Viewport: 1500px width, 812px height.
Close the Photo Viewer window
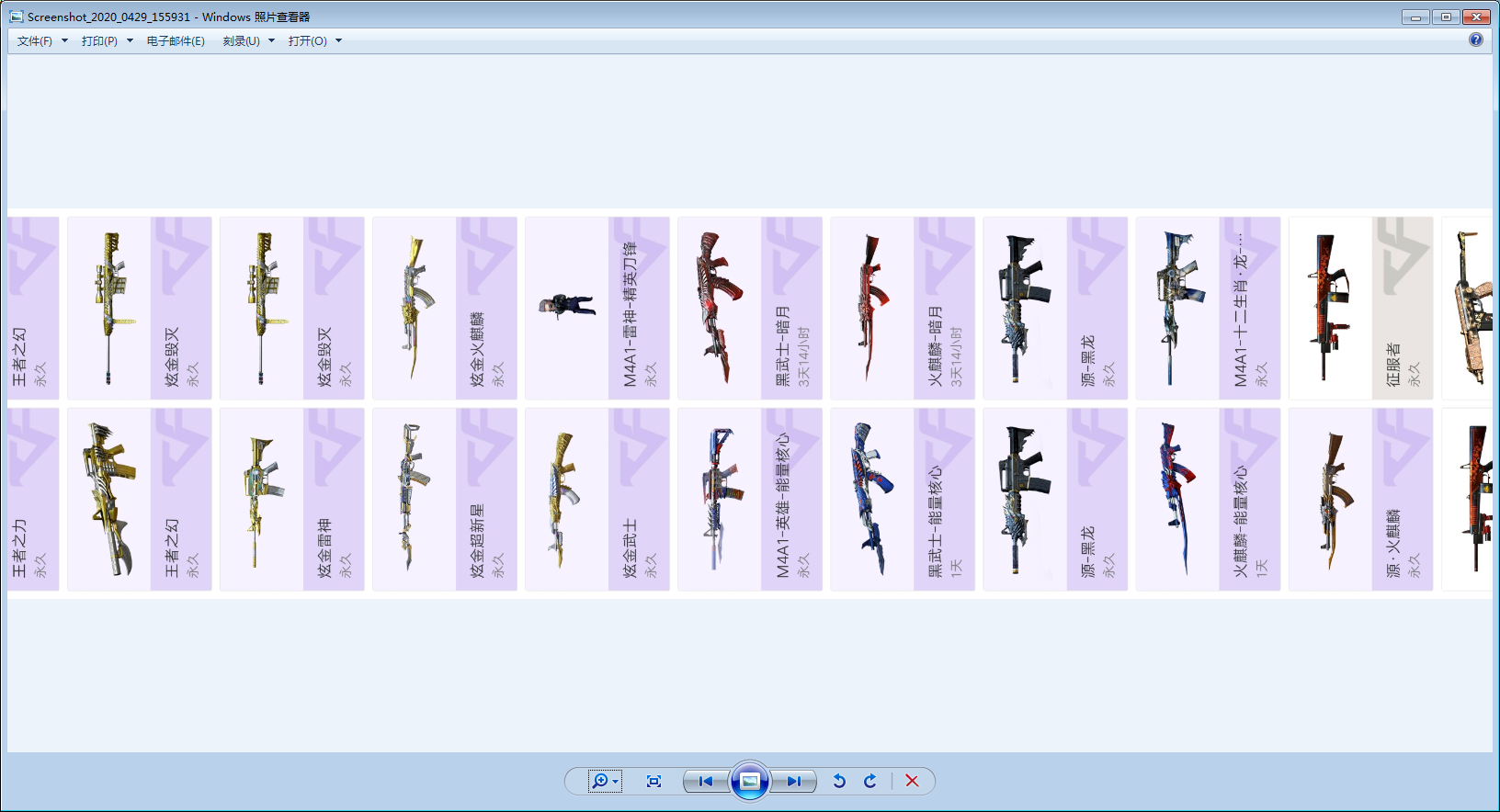click(1476, 17)
